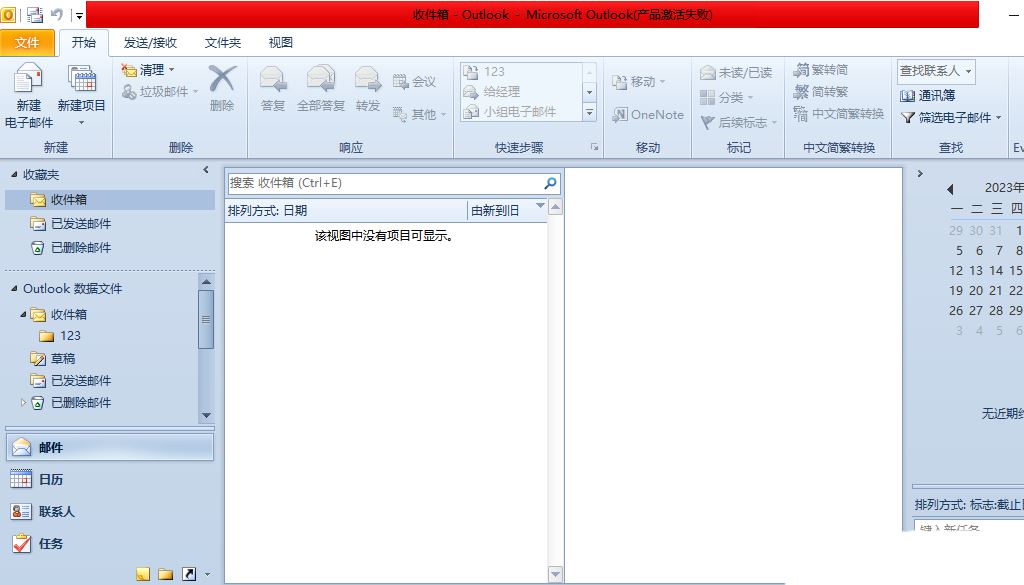The height and width of the screenshot is (585, 1024).
Task: Switch to the 视图 ribbon tab
Action: (280, 42)
